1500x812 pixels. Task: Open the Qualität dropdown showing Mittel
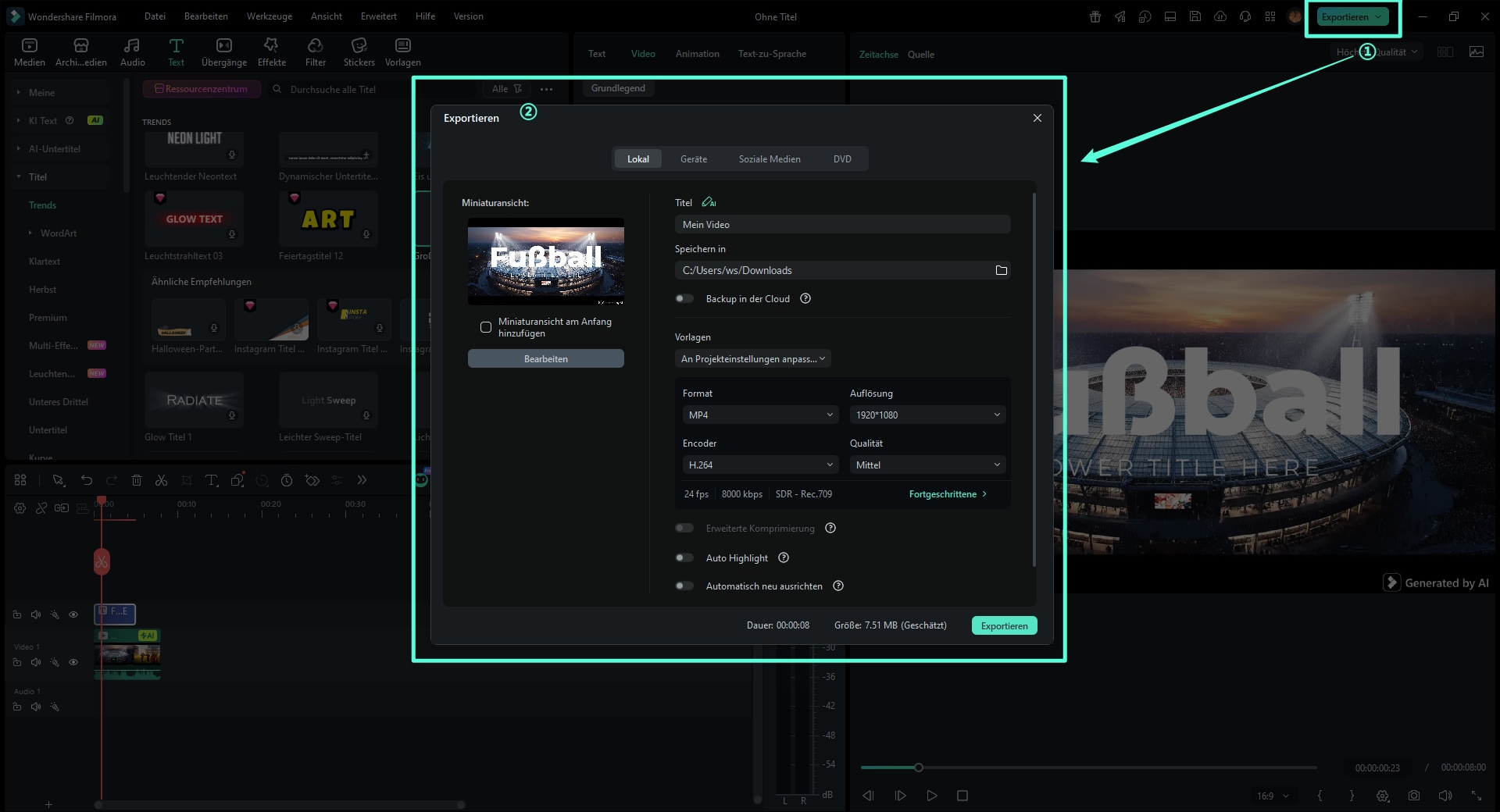tap(927, 465)
